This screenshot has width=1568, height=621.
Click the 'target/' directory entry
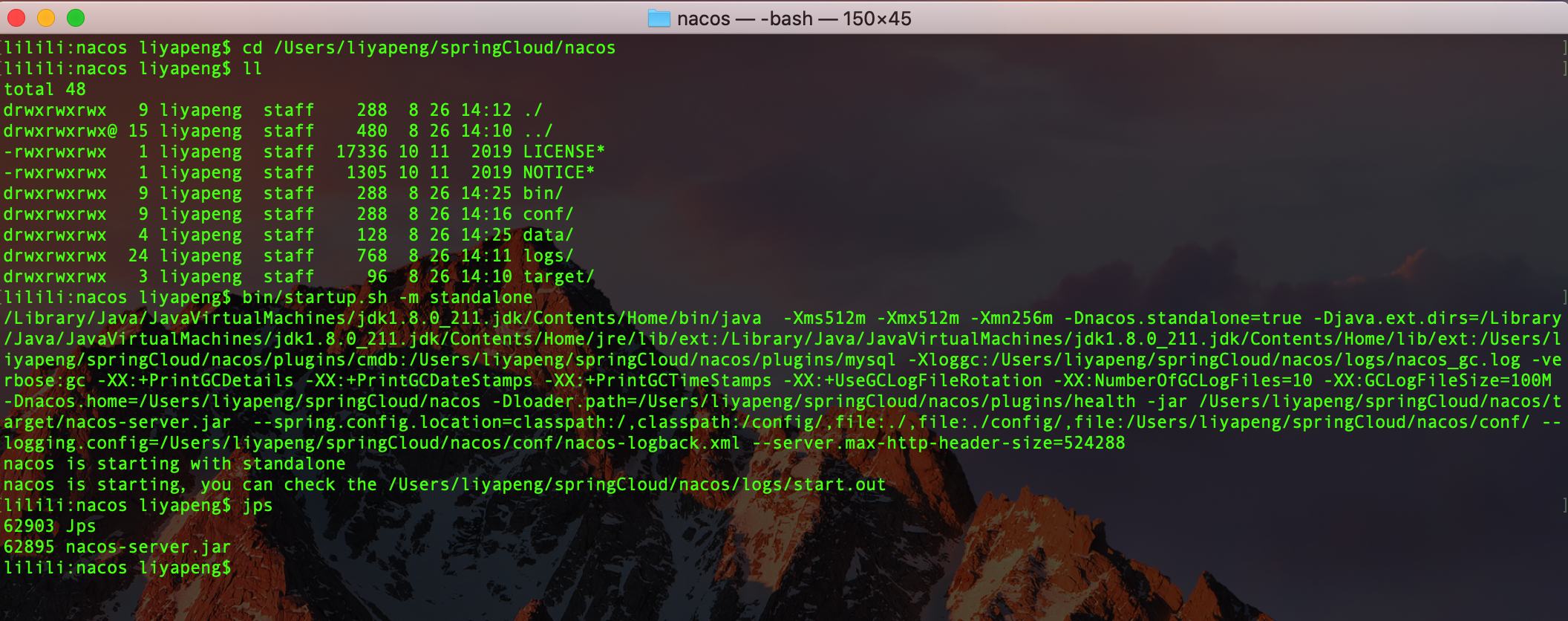tap(559, 276)
